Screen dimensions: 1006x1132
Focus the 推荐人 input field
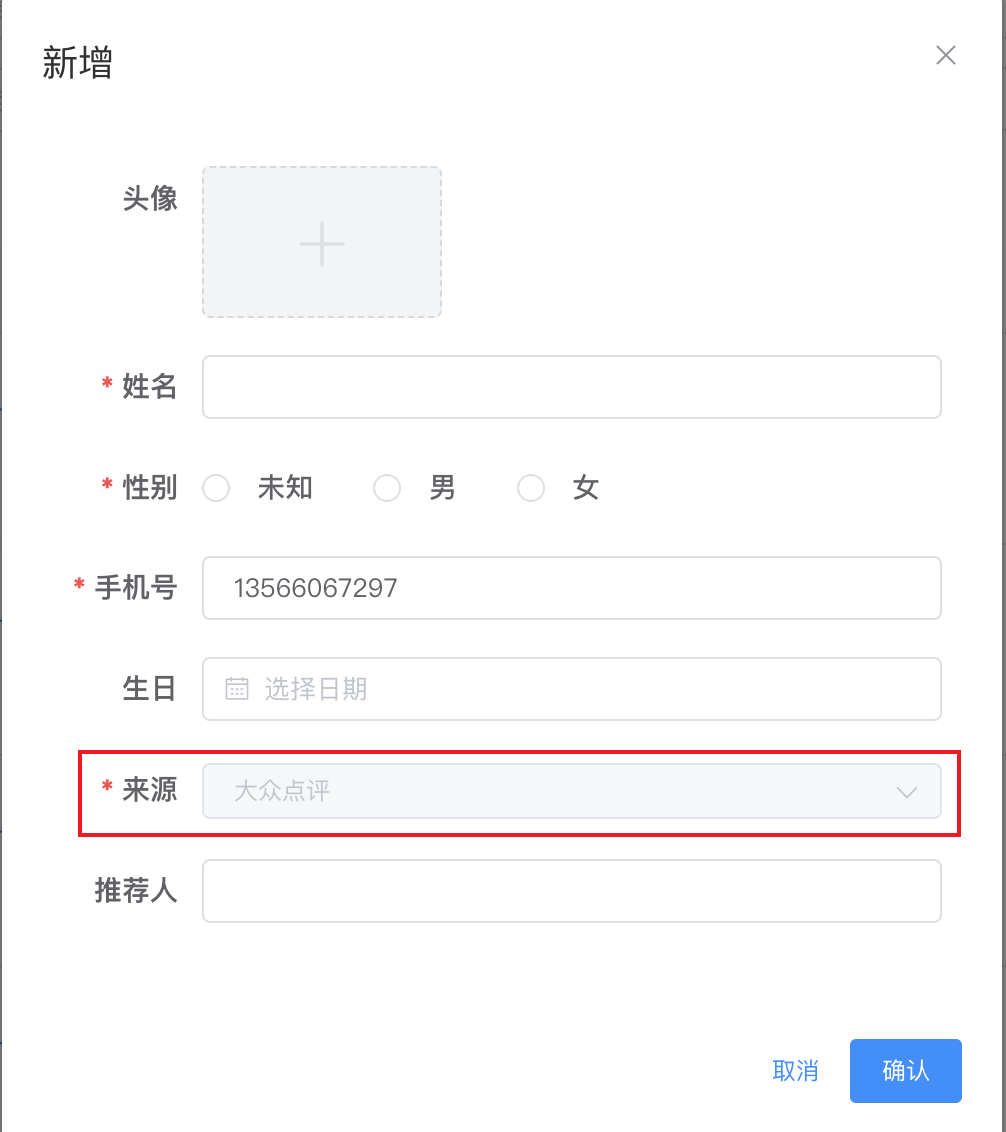571,891
